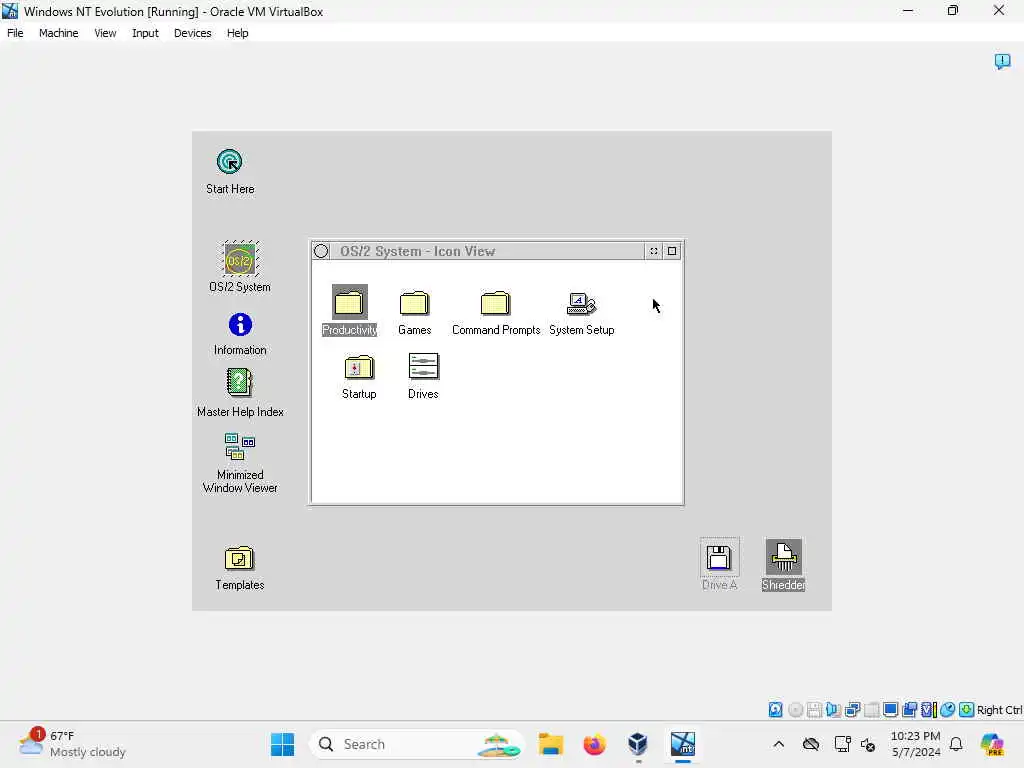Select the Games folder icon
The width and height of the screenshot is (1024, 768).
[414, 303]
